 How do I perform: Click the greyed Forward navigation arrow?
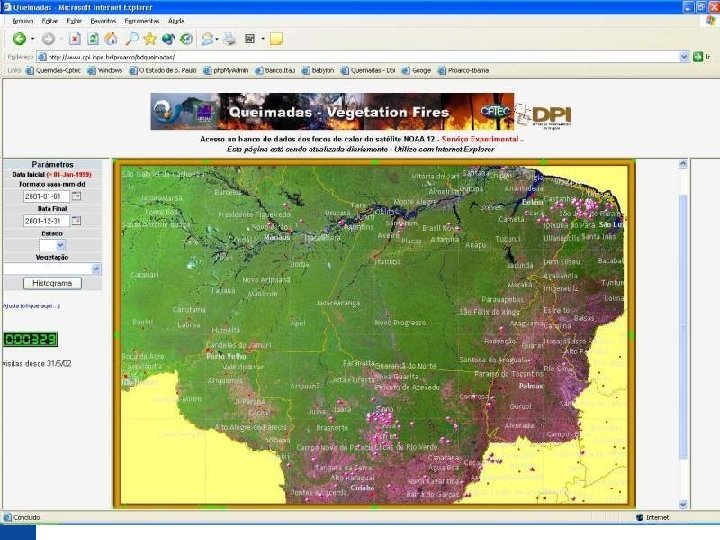click(48, 39)
